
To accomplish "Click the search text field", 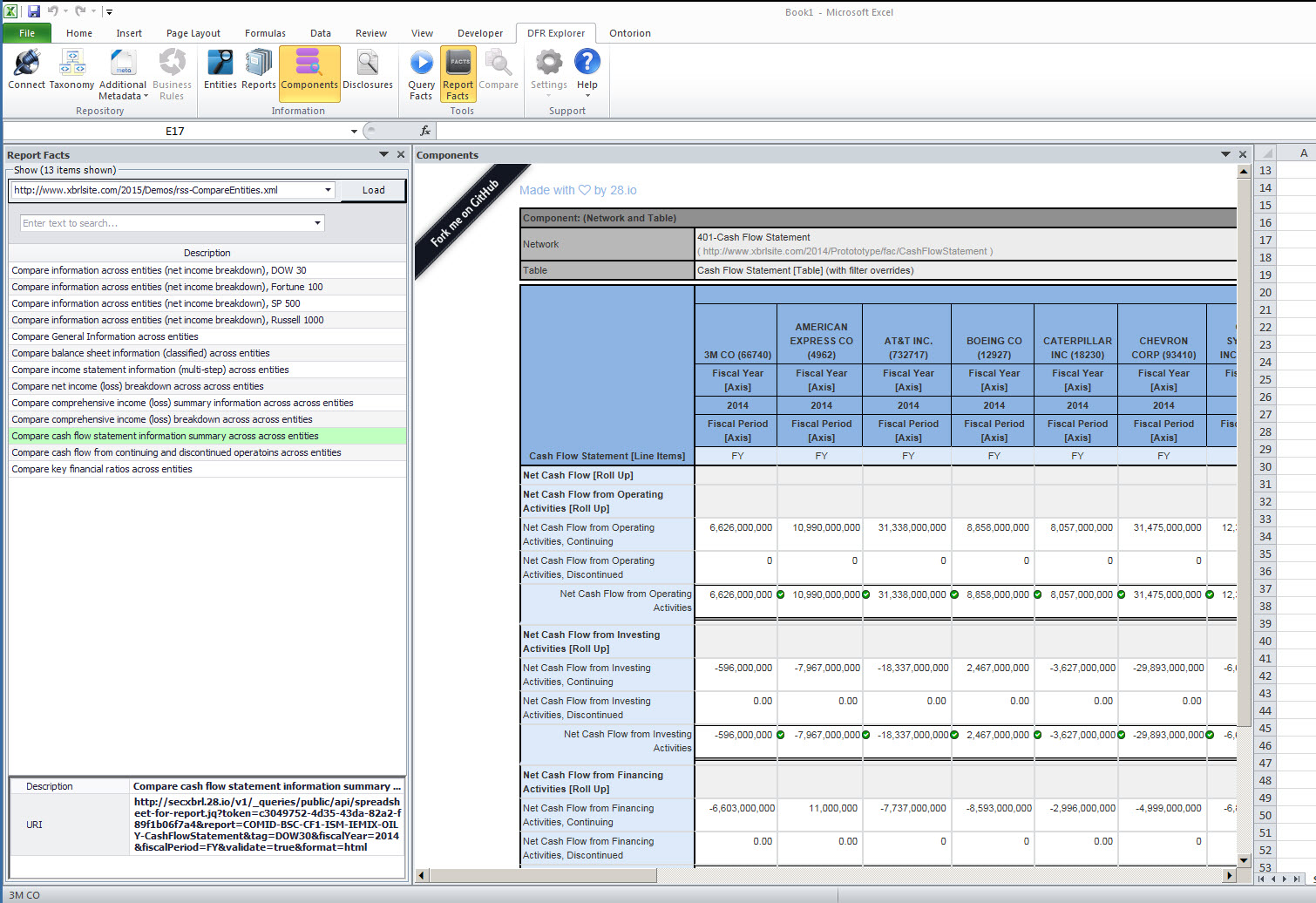I will coord(166,223).
